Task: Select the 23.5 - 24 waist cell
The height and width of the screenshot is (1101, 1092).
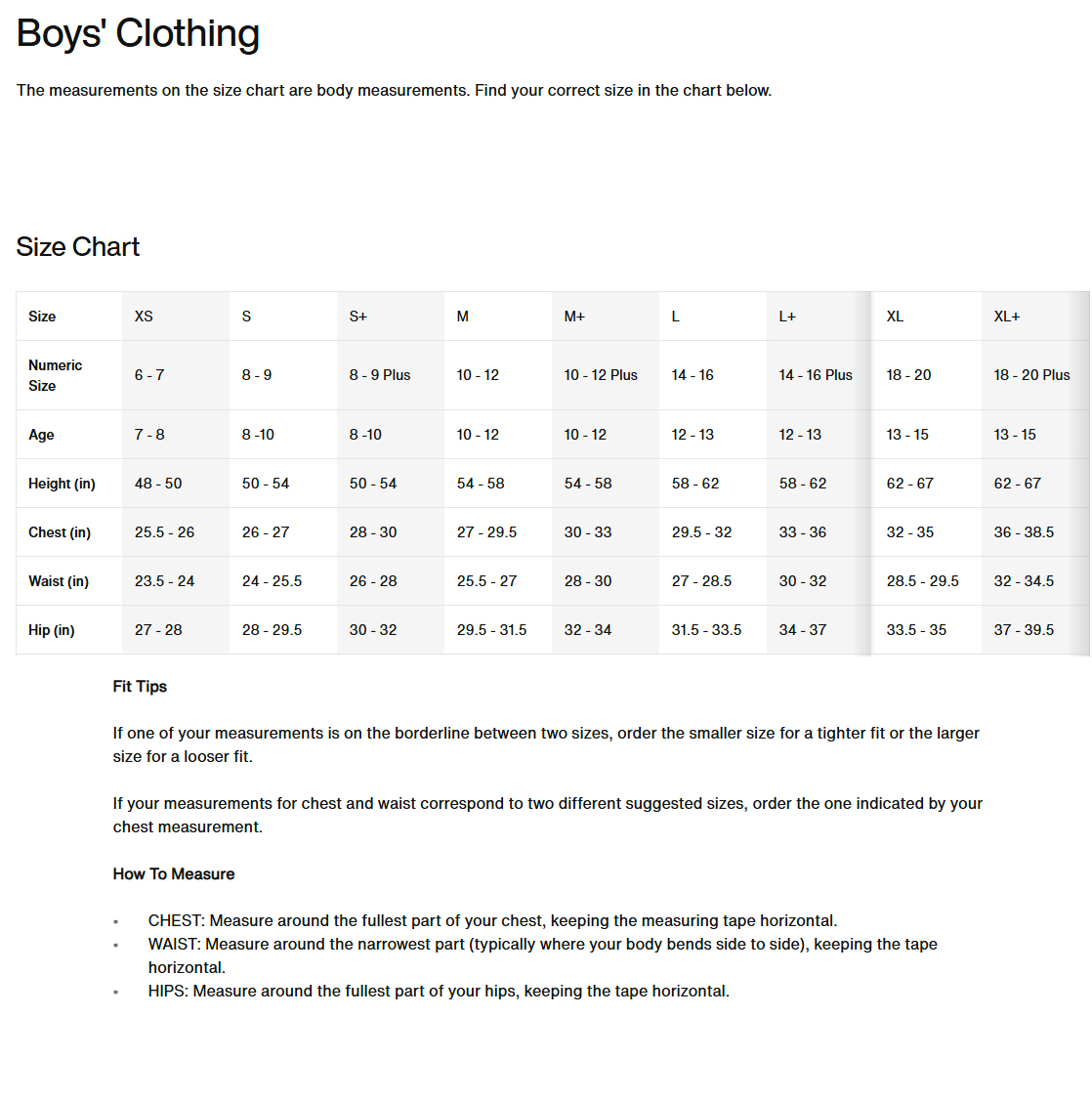Action: (164, 581)
